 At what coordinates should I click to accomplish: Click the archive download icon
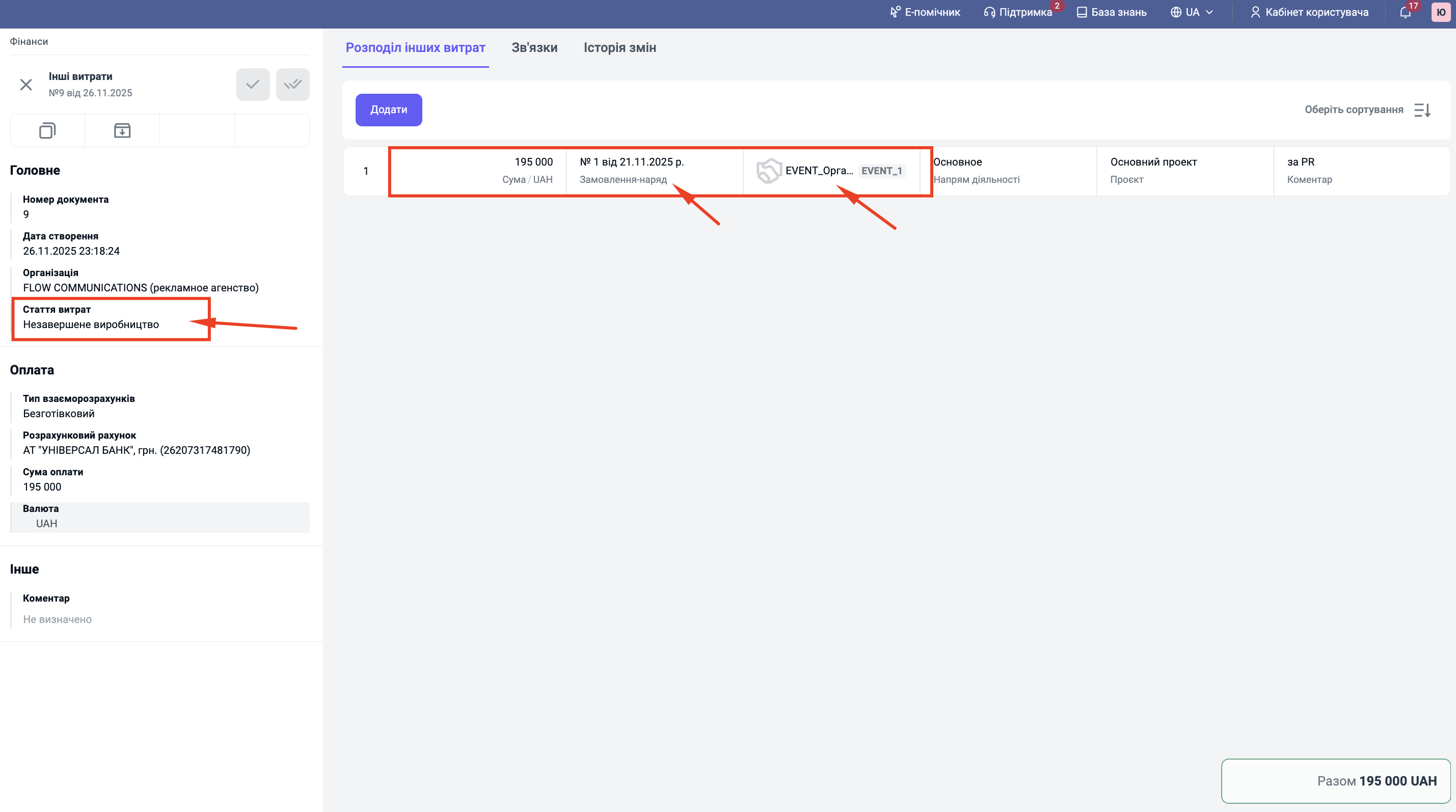pos(122,130)
